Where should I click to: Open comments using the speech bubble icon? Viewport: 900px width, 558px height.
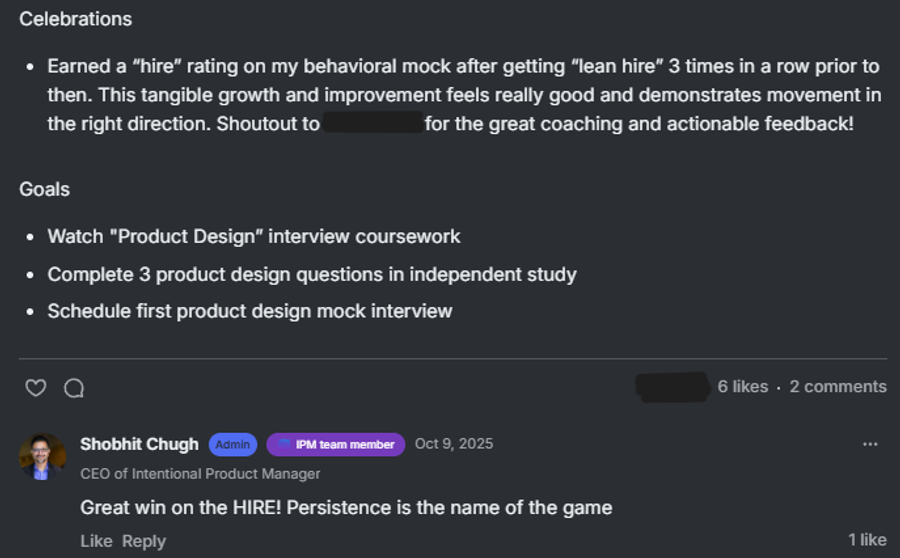click(74, 388)
